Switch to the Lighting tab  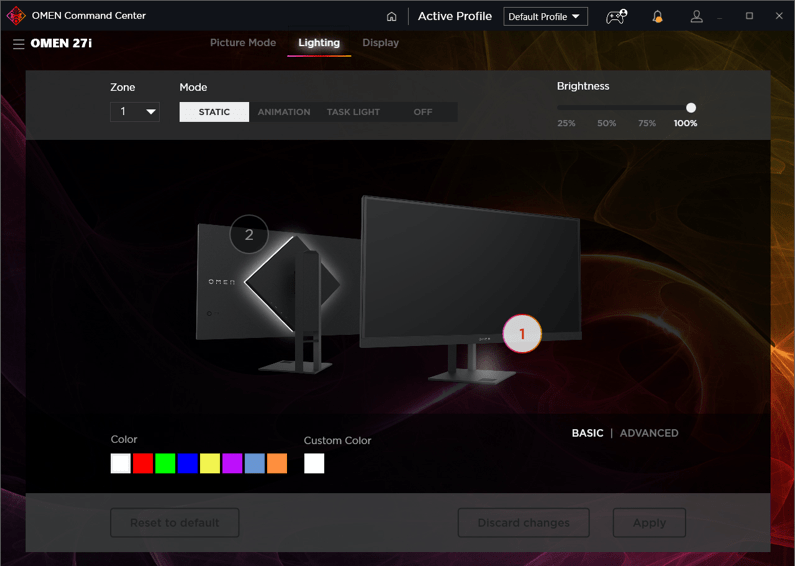319,43
